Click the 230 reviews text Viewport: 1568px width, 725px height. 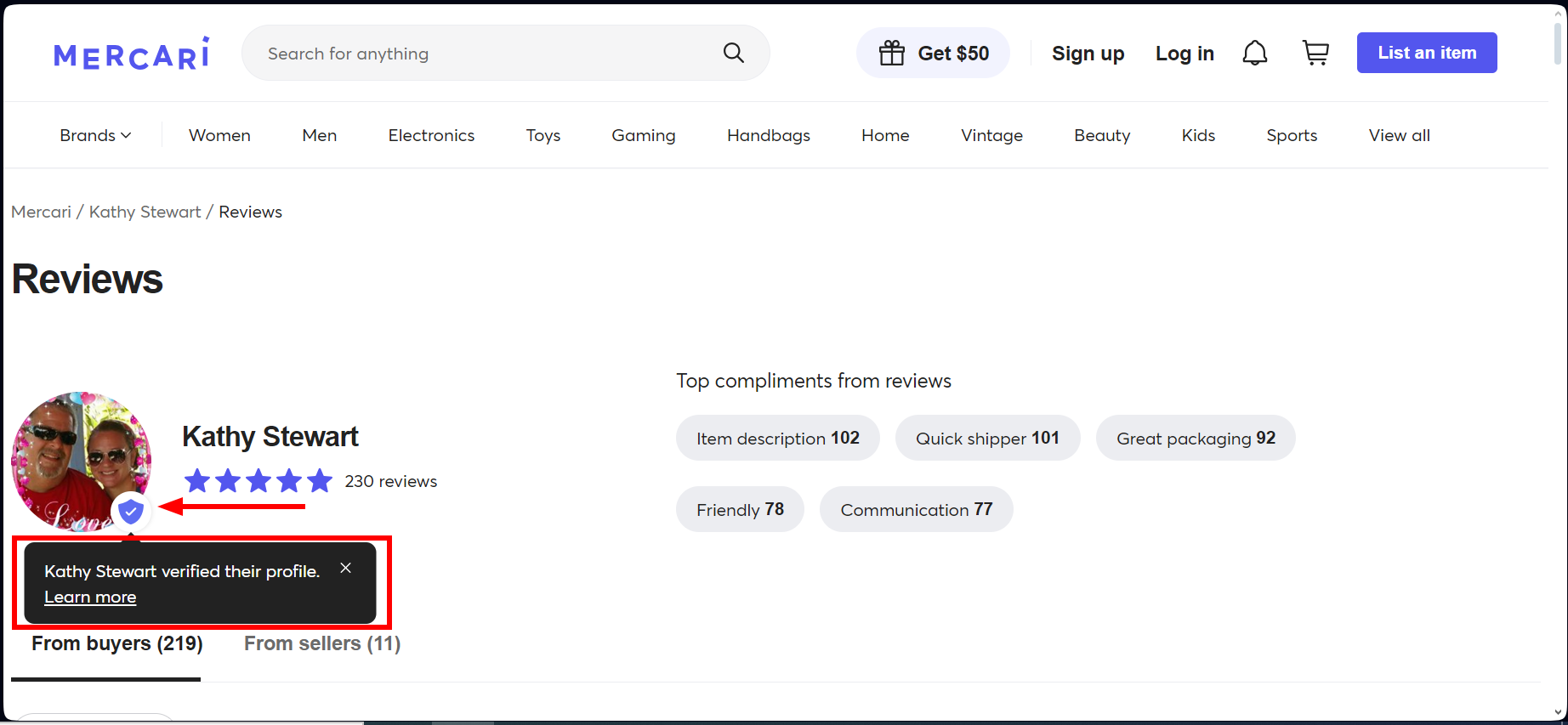pyautogui.click(x=391, y=481)
